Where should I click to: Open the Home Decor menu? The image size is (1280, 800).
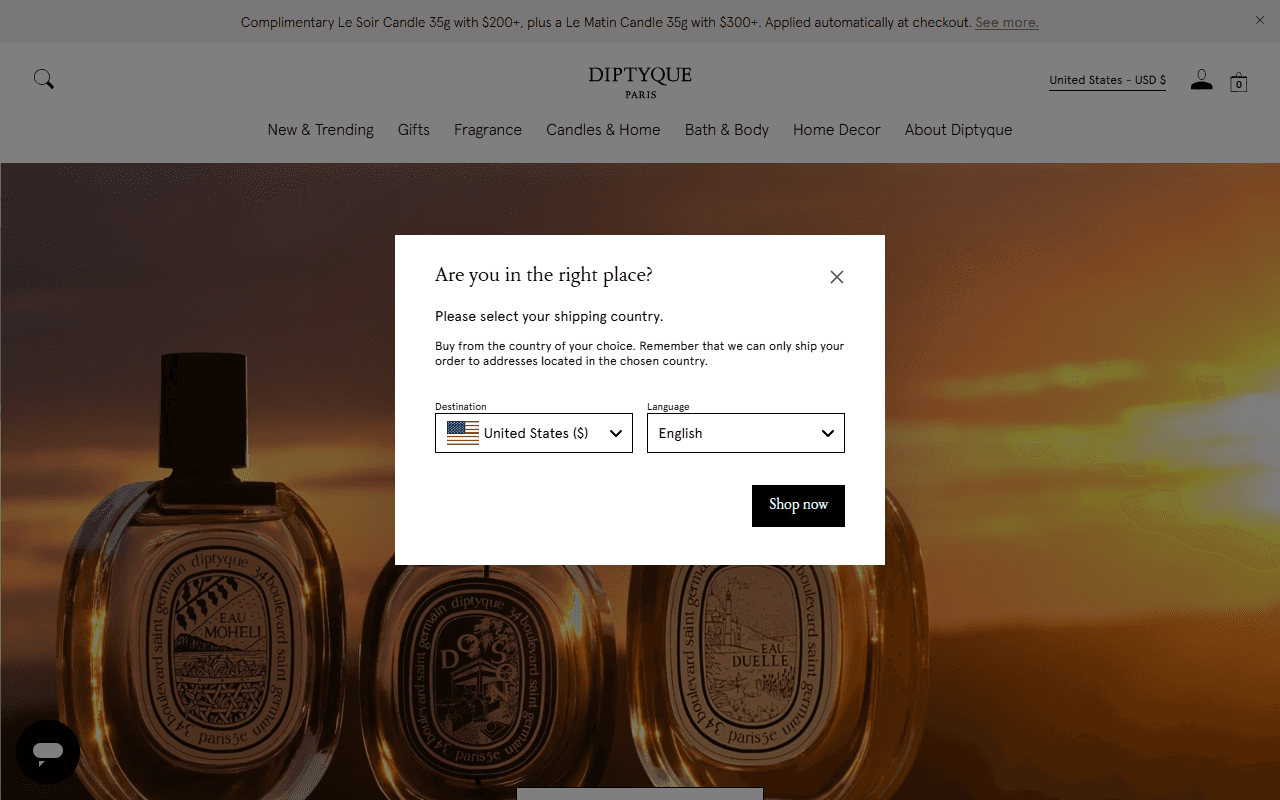837,130
